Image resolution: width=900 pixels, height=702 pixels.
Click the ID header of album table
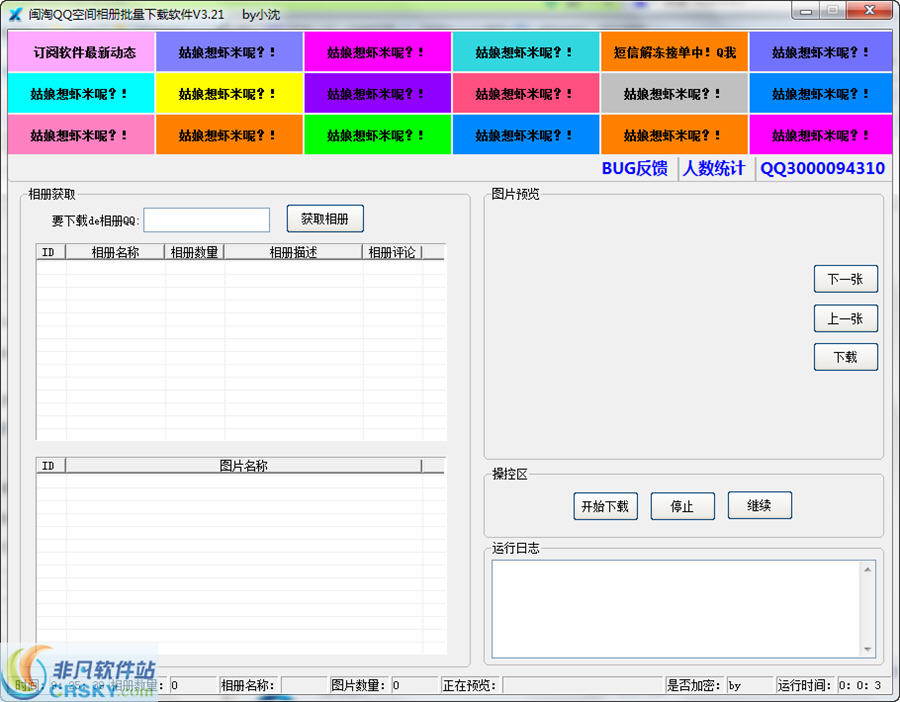coord(51,252)
